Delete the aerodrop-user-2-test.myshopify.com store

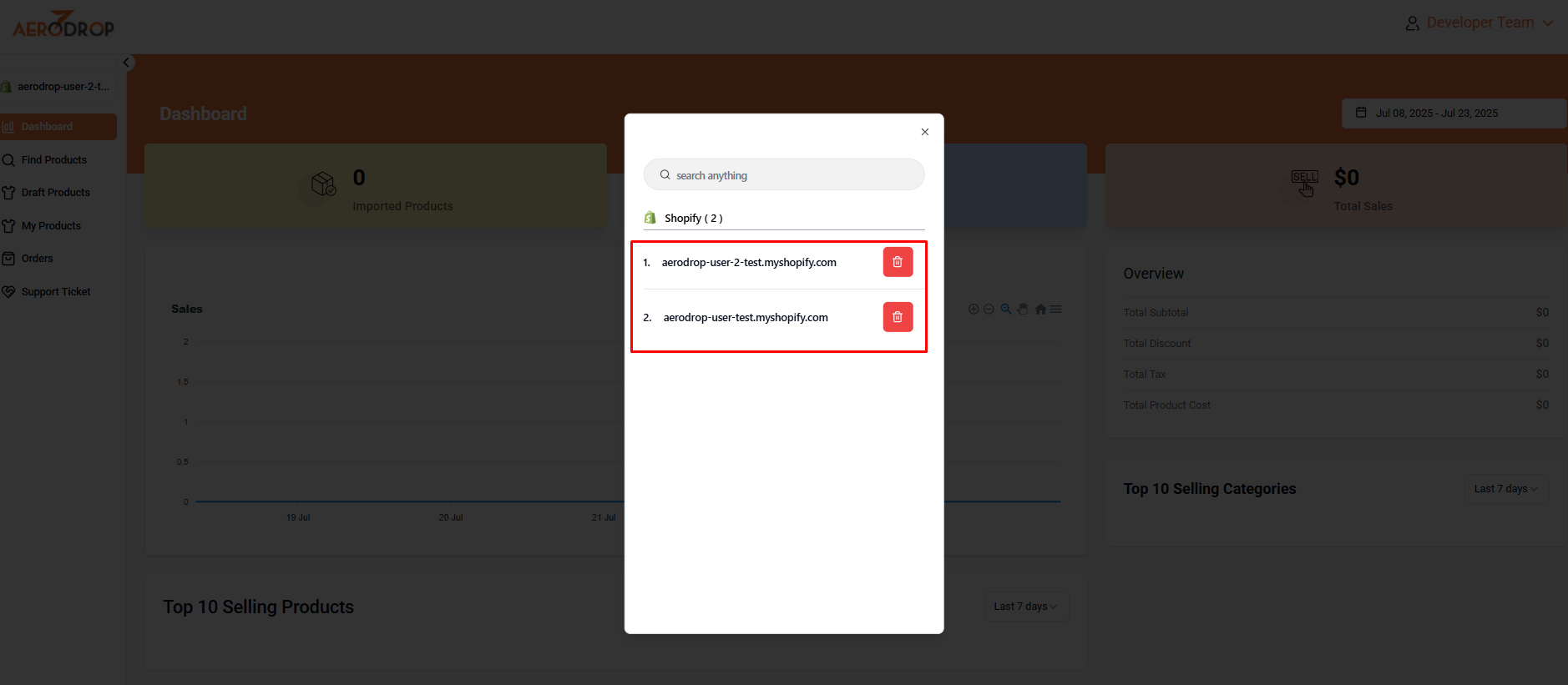tap(898, 262)
